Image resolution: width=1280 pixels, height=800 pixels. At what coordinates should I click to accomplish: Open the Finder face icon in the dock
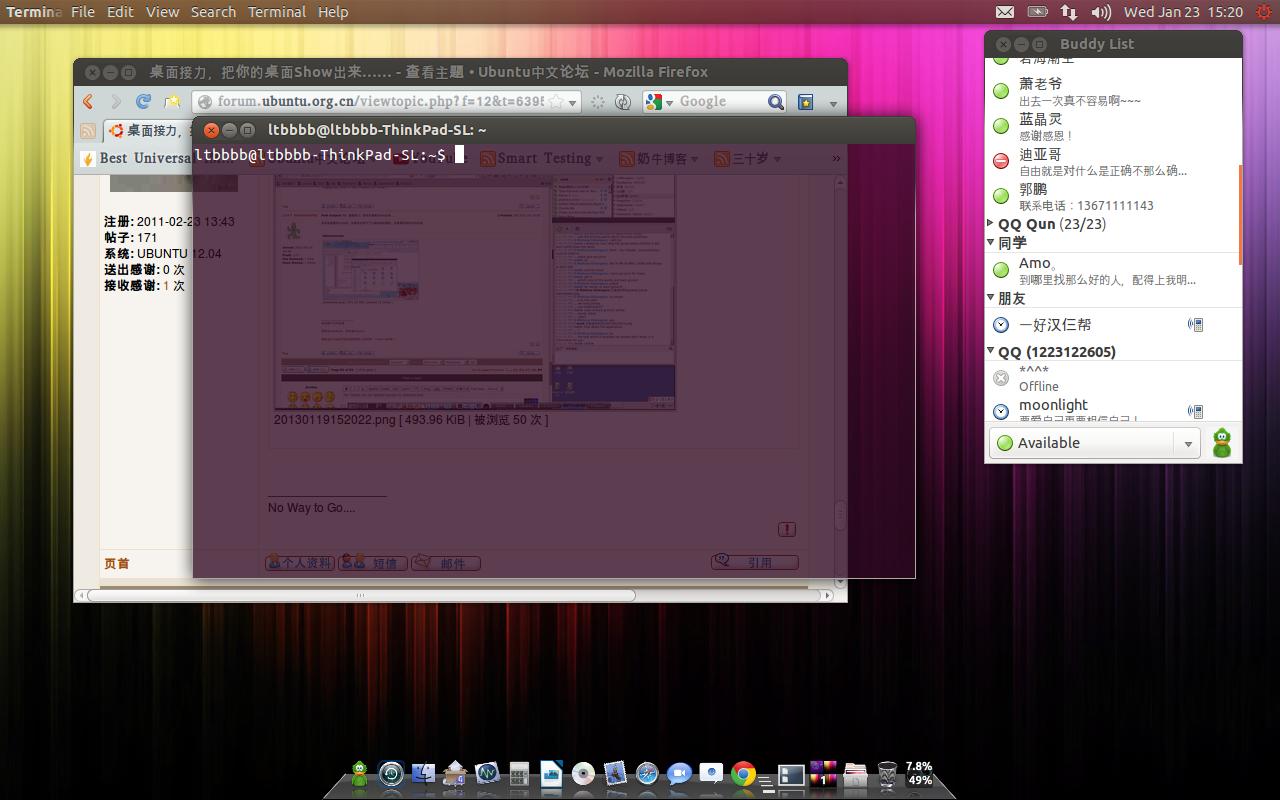pos(423,774)
